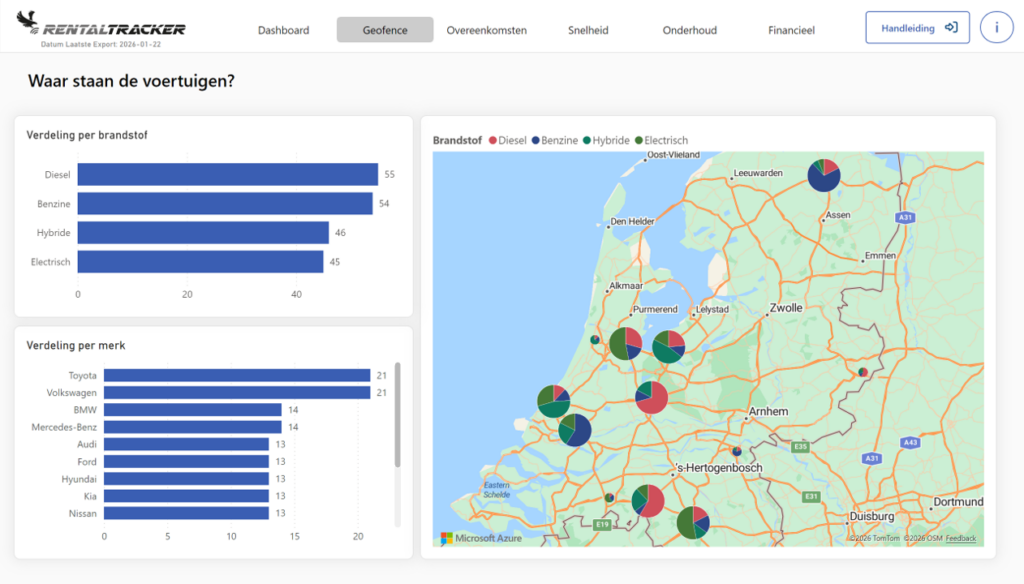1024x584 pixels.
Task: Click the small pie marker near Emmen border
Action: 863,372
